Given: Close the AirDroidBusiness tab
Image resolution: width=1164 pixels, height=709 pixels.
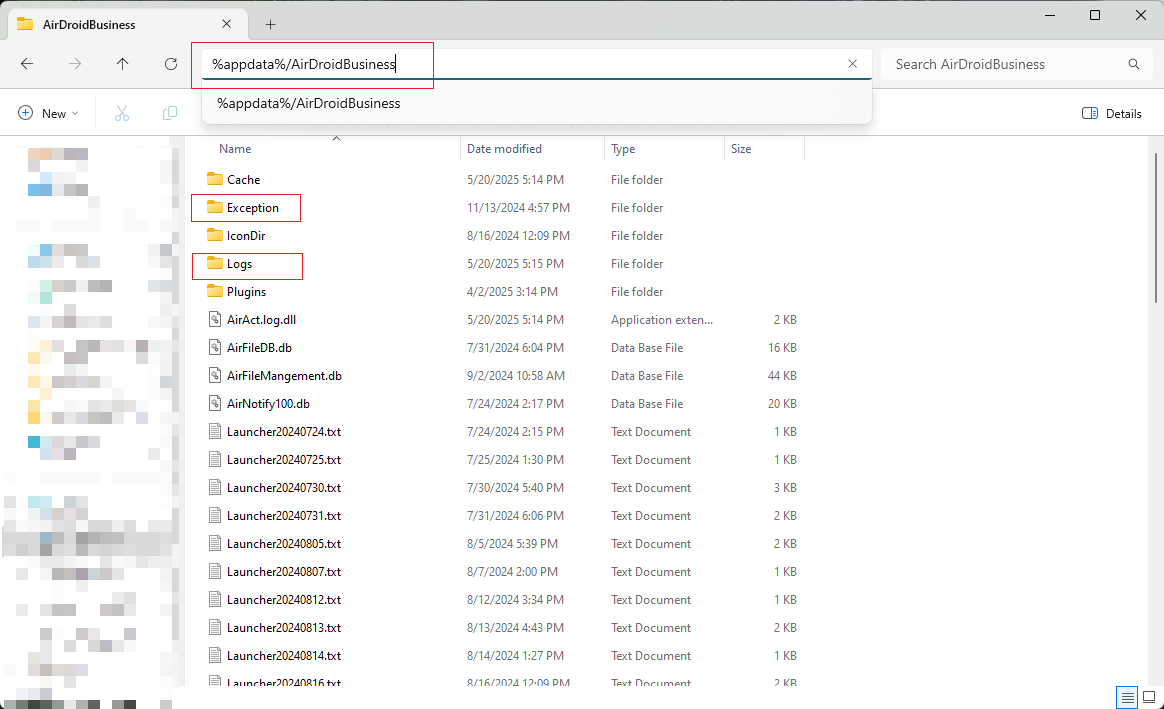Looking at the screenshot, I should [226, 24].
